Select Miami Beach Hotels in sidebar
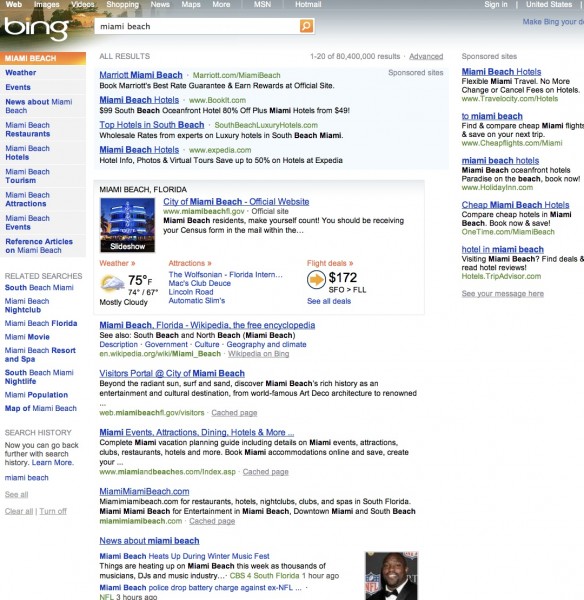The width and height of the screenshot is (584, 600). [x=27, y=153]
